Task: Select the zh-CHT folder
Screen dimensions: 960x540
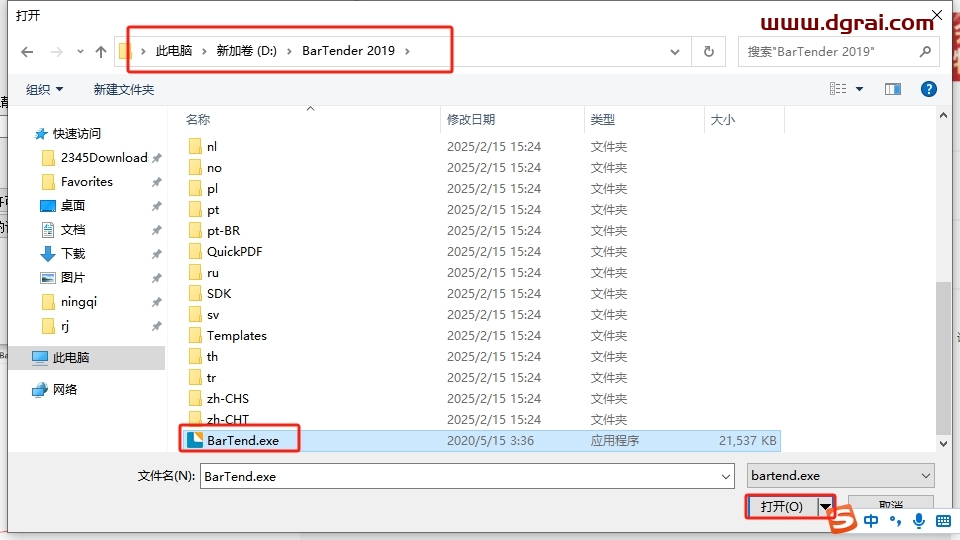Action: (x=227, y=419)
